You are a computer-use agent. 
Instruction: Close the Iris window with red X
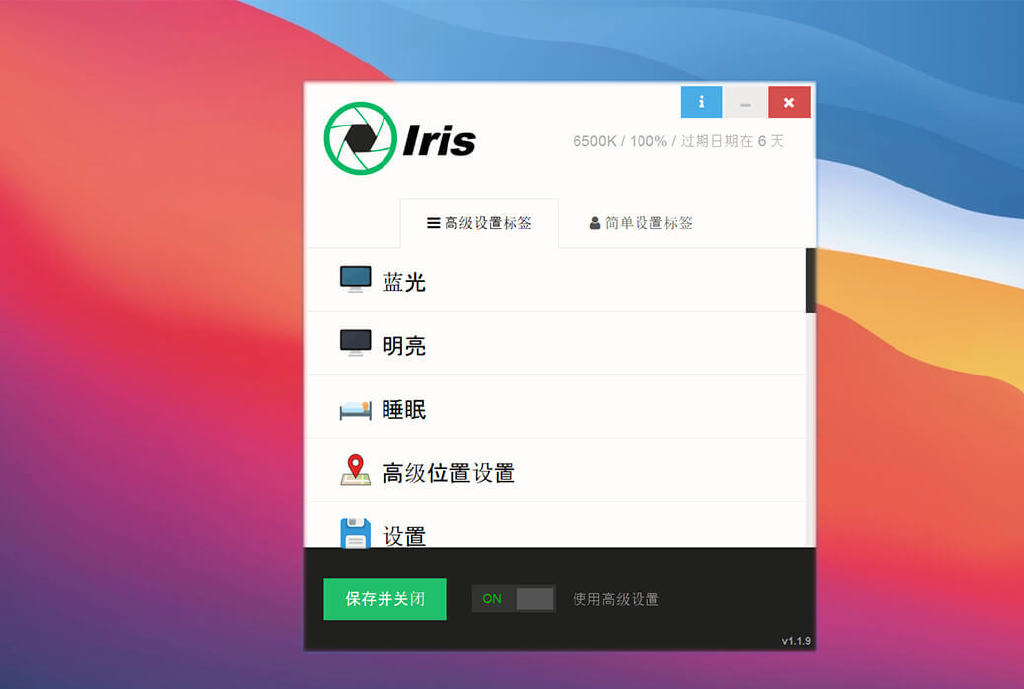789,102
